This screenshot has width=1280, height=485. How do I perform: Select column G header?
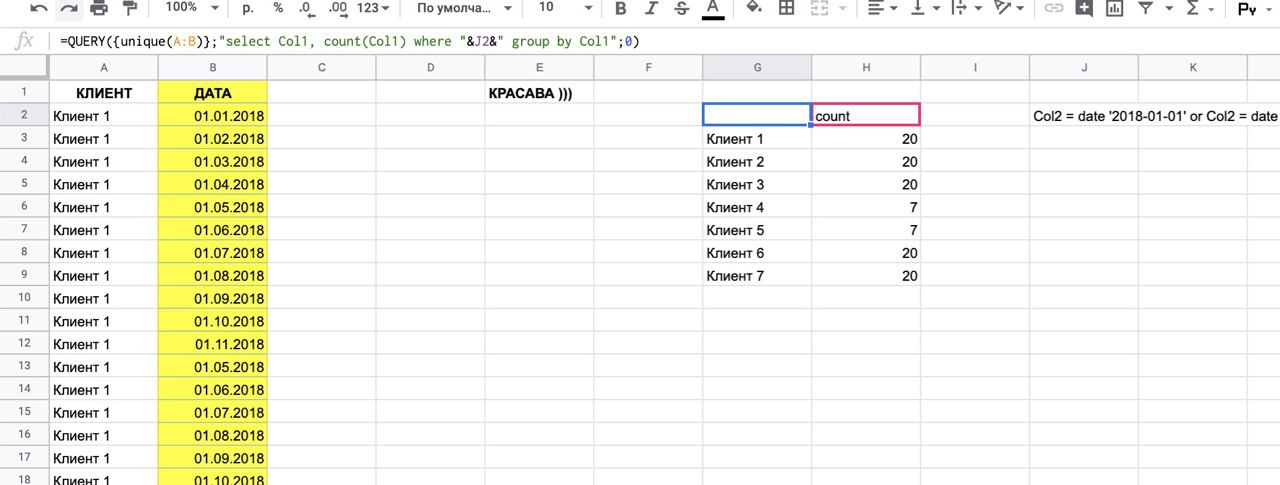pyautogui.click(x=757, y=67)
